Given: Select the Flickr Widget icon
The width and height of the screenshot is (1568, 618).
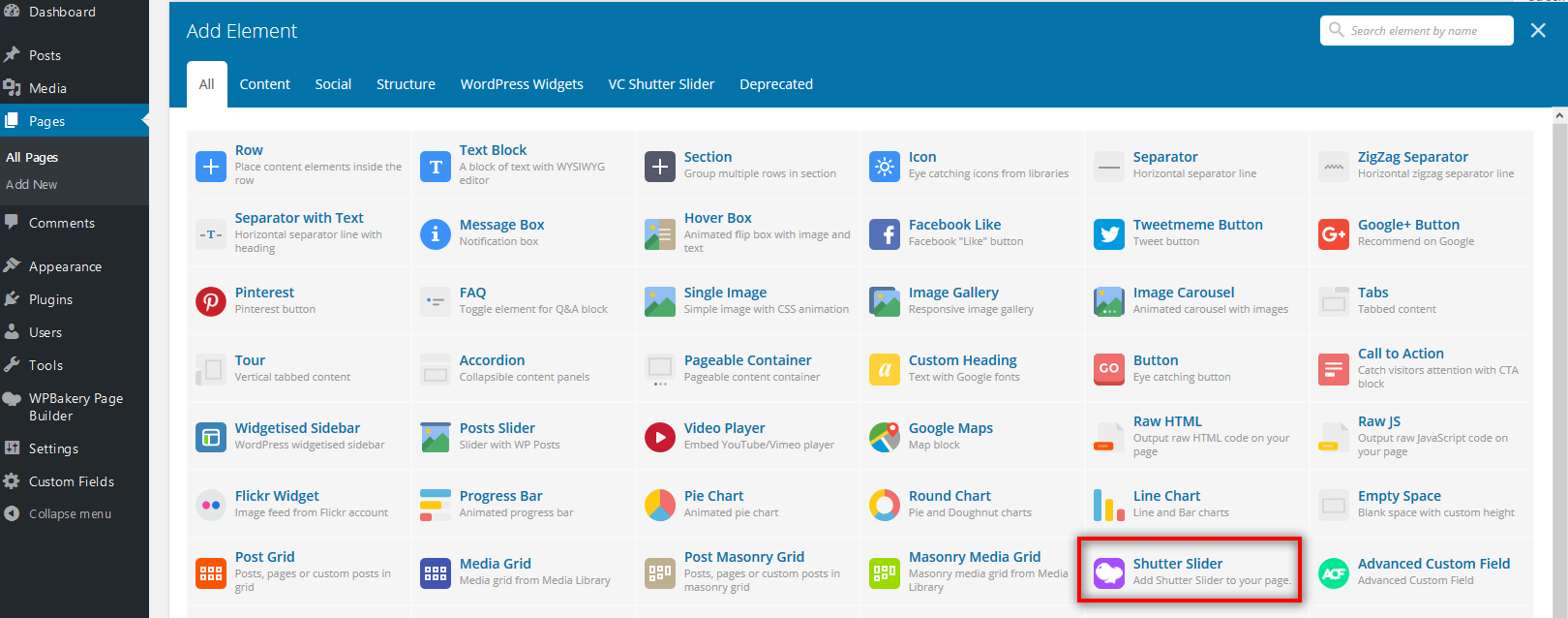Looking at the screenshot, I should click(211, 506).
